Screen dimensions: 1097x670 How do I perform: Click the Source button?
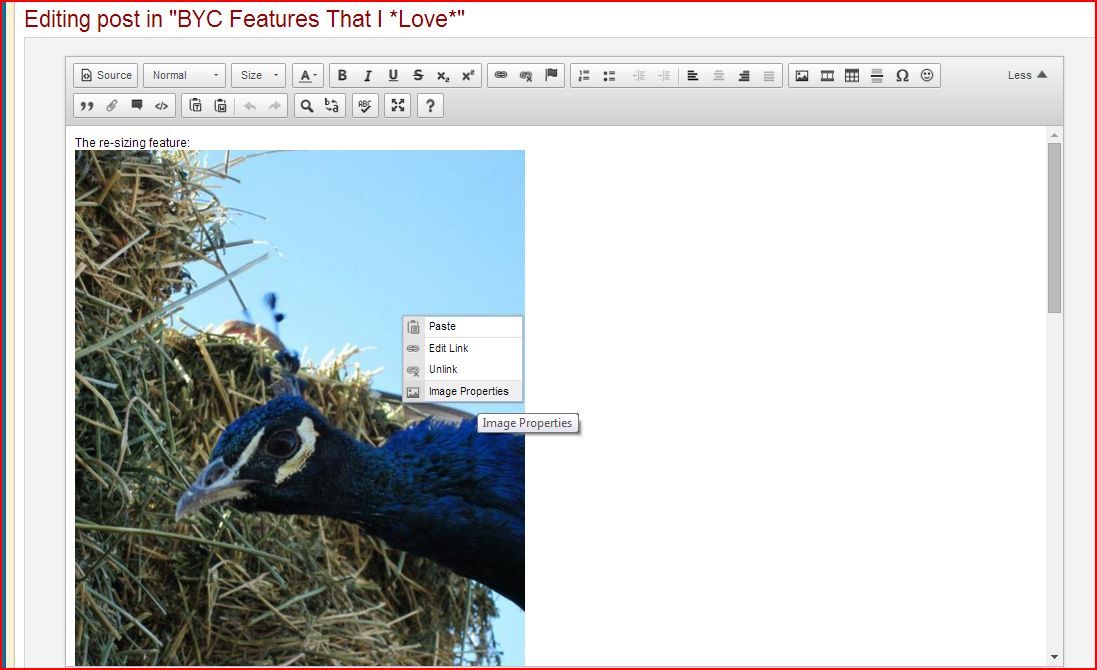coord(105,76)
